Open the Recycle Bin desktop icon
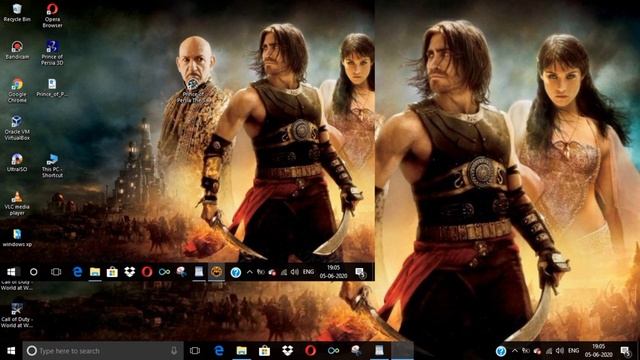The width and height of the screenshot is (640, 360). point(17,12)
